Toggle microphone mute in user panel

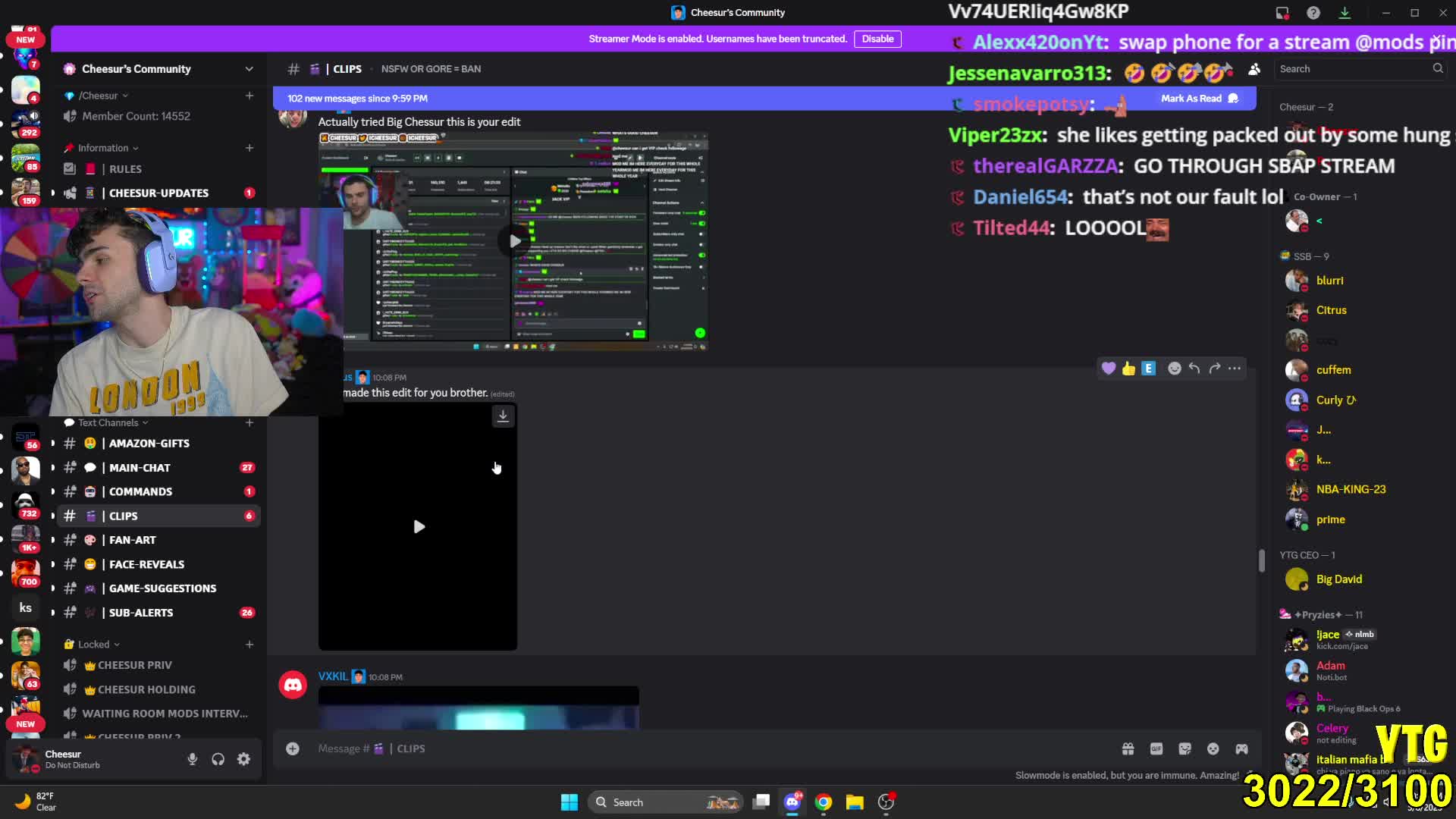pos(193,759)
